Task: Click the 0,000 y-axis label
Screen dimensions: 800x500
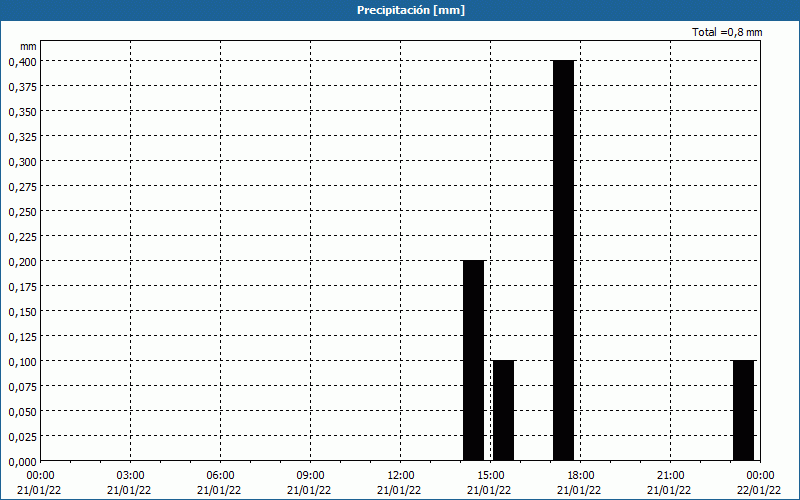Action: click(22, 462)
